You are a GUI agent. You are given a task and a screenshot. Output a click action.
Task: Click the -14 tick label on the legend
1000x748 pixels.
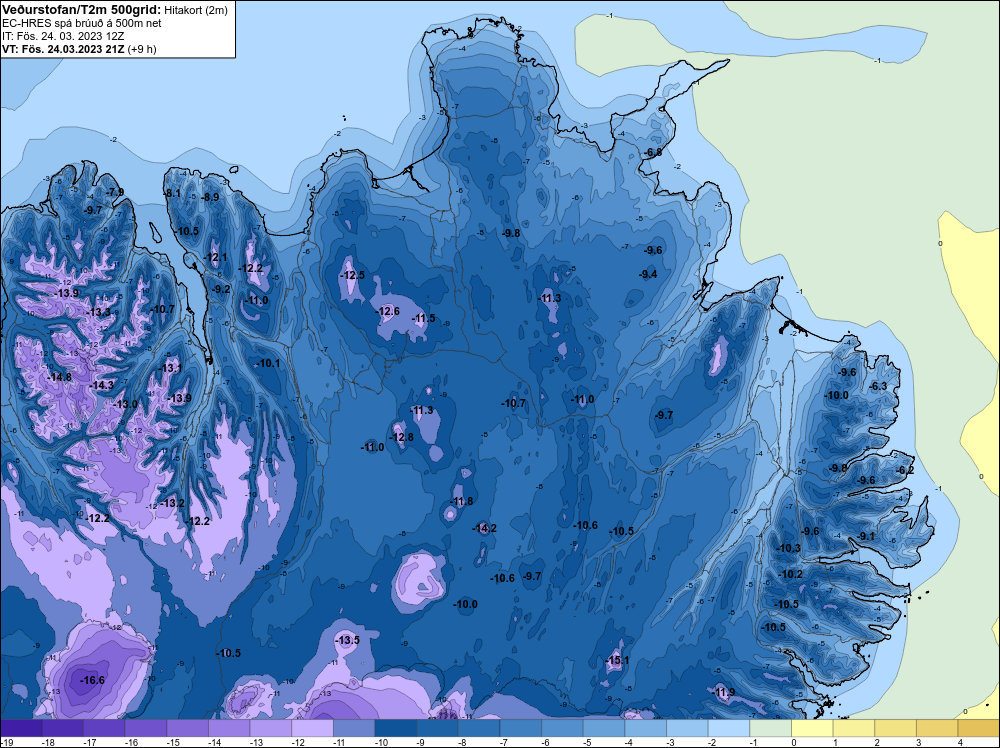click(x=213, y=742)
